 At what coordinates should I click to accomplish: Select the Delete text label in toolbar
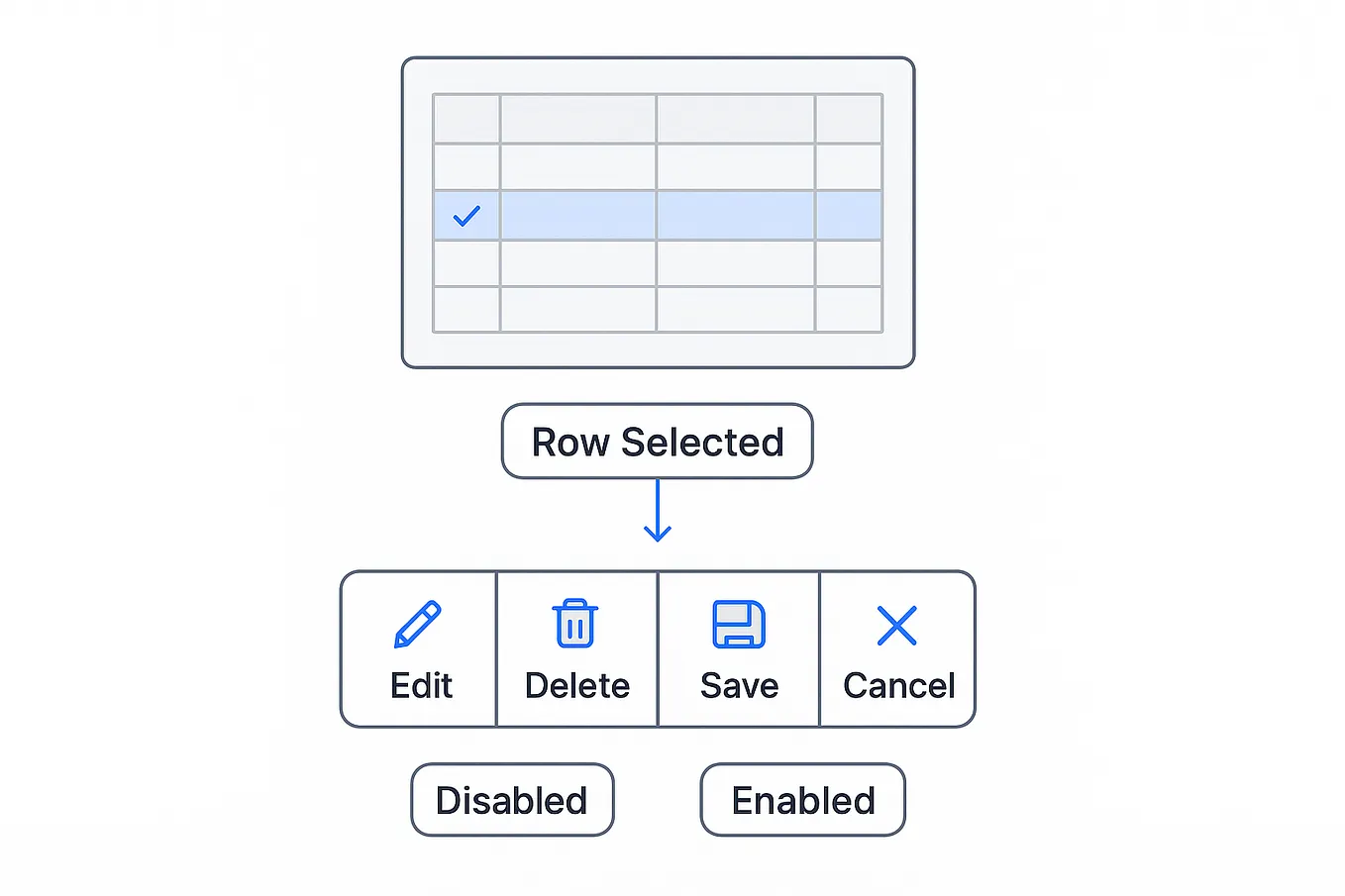[577, 685]
